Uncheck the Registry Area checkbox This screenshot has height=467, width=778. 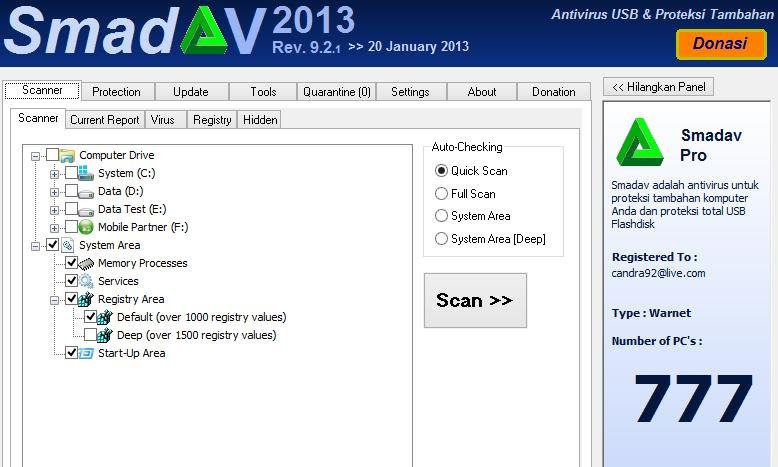coord(71,298)
